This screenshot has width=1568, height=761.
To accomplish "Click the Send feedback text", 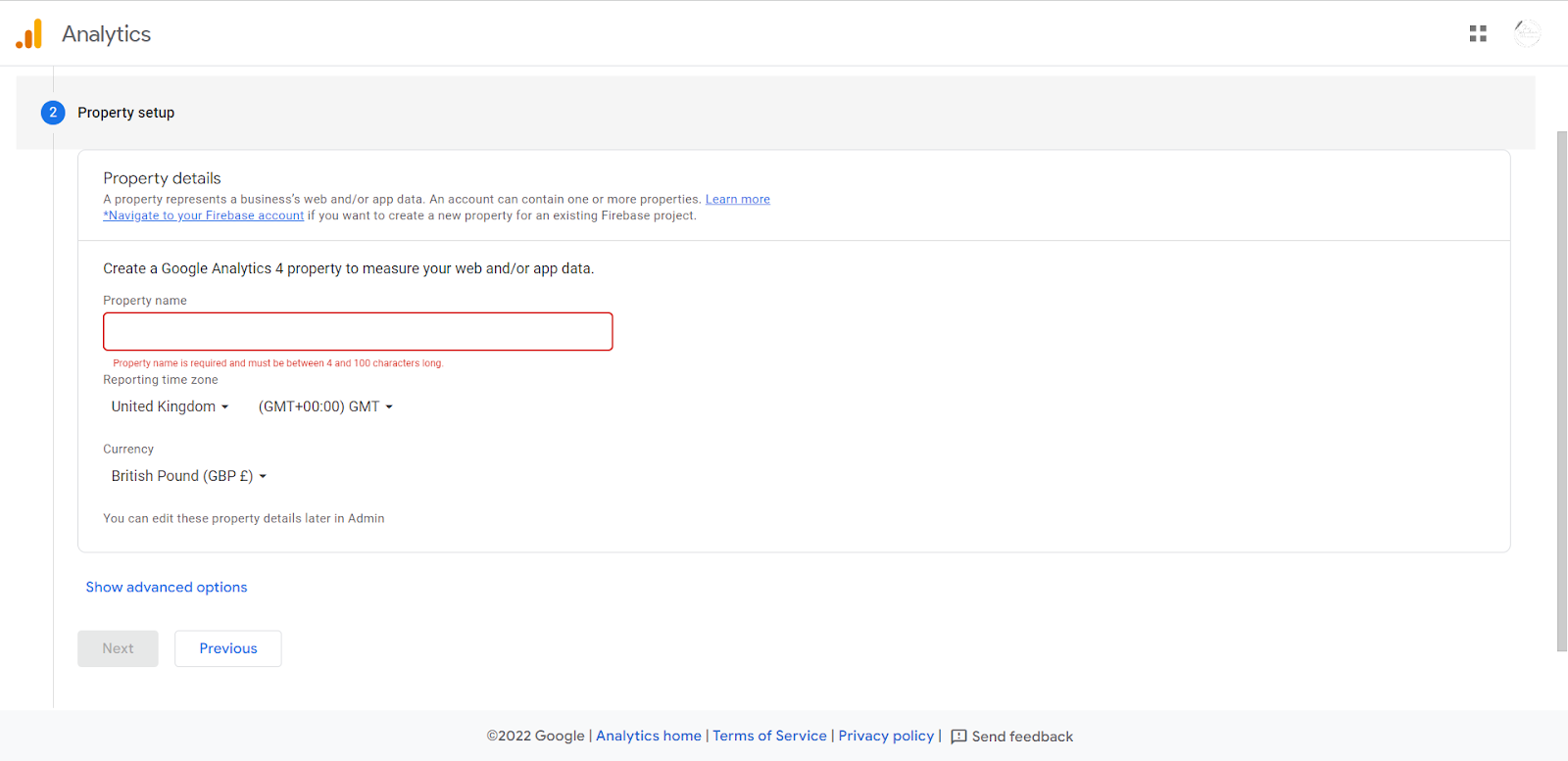I will (x=1022, y=737).
